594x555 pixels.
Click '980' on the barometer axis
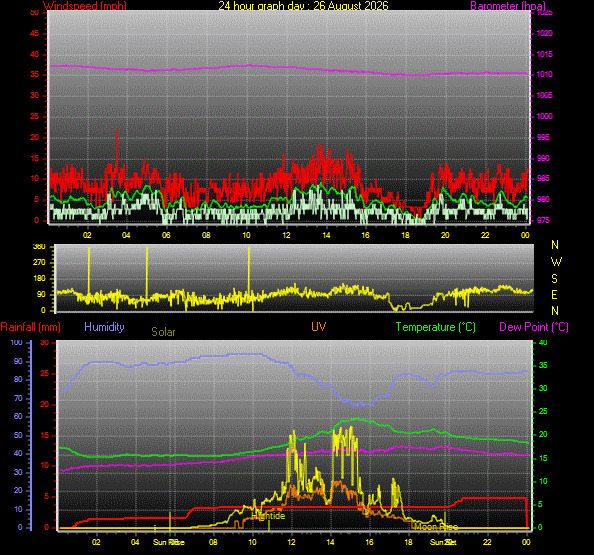click(x=543, y=199)
